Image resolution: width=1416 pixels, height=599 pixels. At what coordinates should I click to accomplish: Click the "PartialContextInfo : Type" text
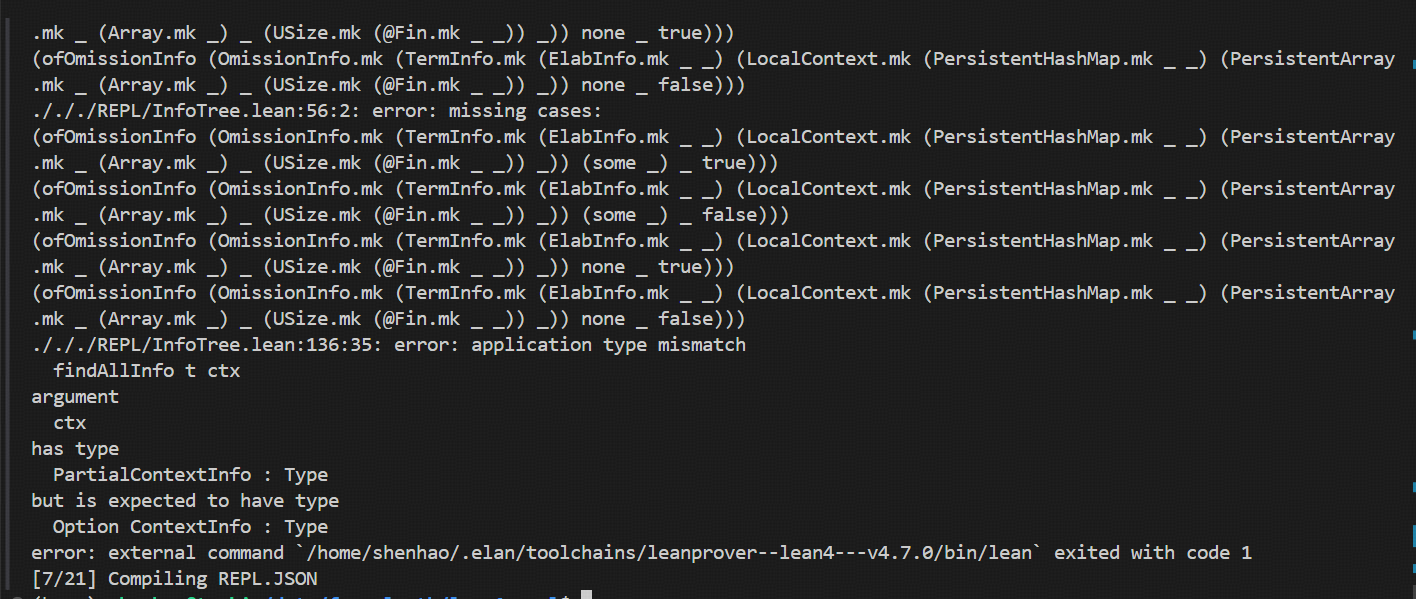pyautogui.click(x=191, y=475)
